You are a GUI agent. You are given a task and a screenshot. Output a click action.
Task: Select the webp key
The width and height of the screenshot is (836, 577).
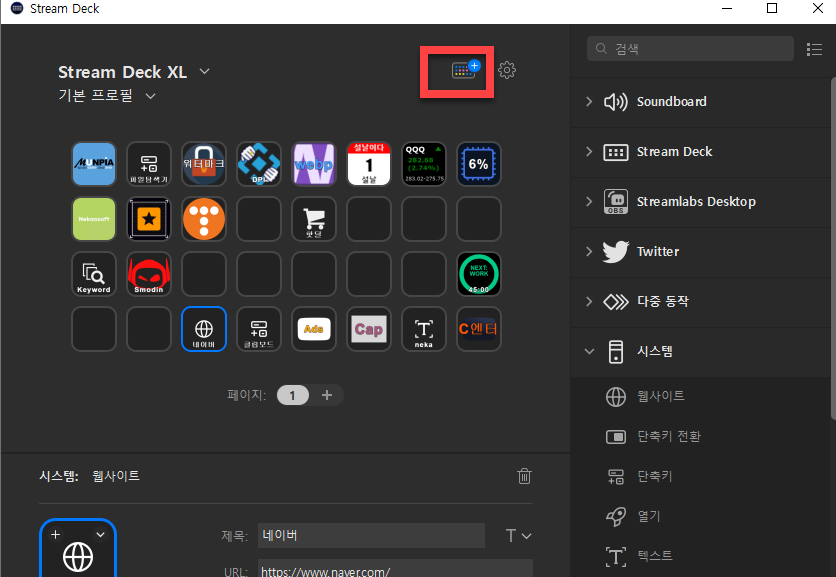pyautogui.click(x=314, y=164)
